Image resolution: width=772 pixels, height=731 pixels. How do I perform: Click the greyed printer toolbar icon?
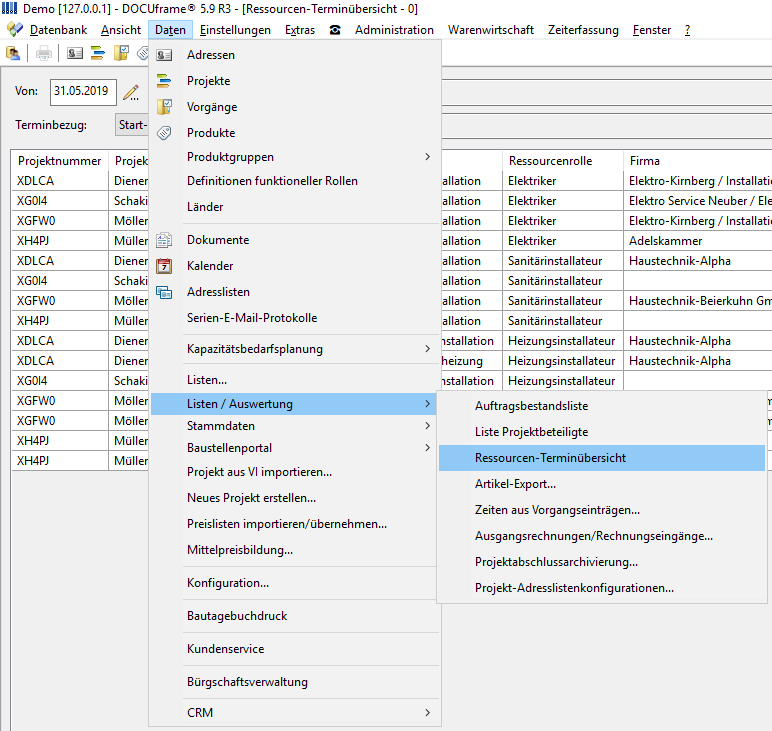[x=44, y=53]
